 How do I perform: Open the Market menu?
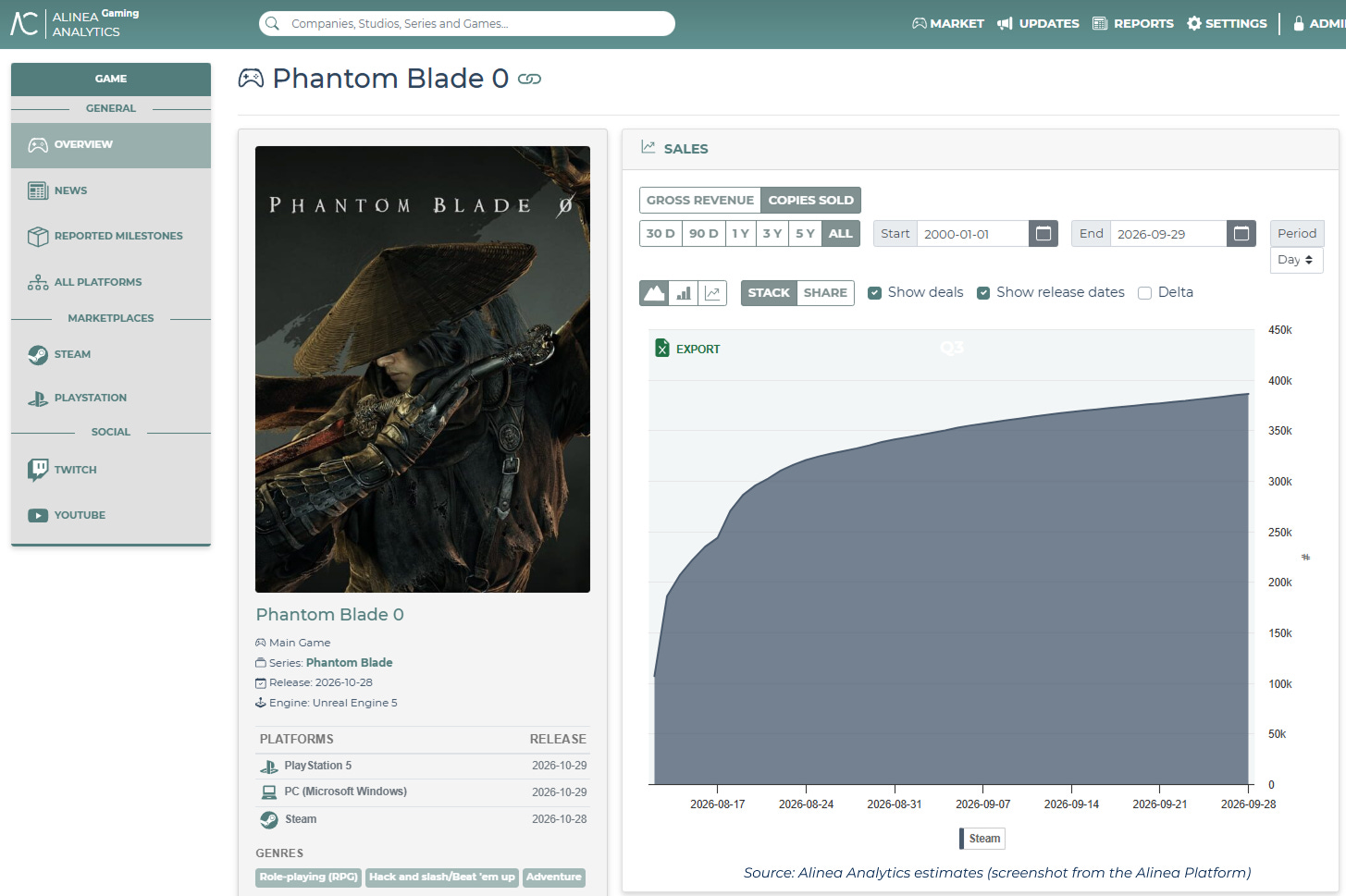[948, 24]
